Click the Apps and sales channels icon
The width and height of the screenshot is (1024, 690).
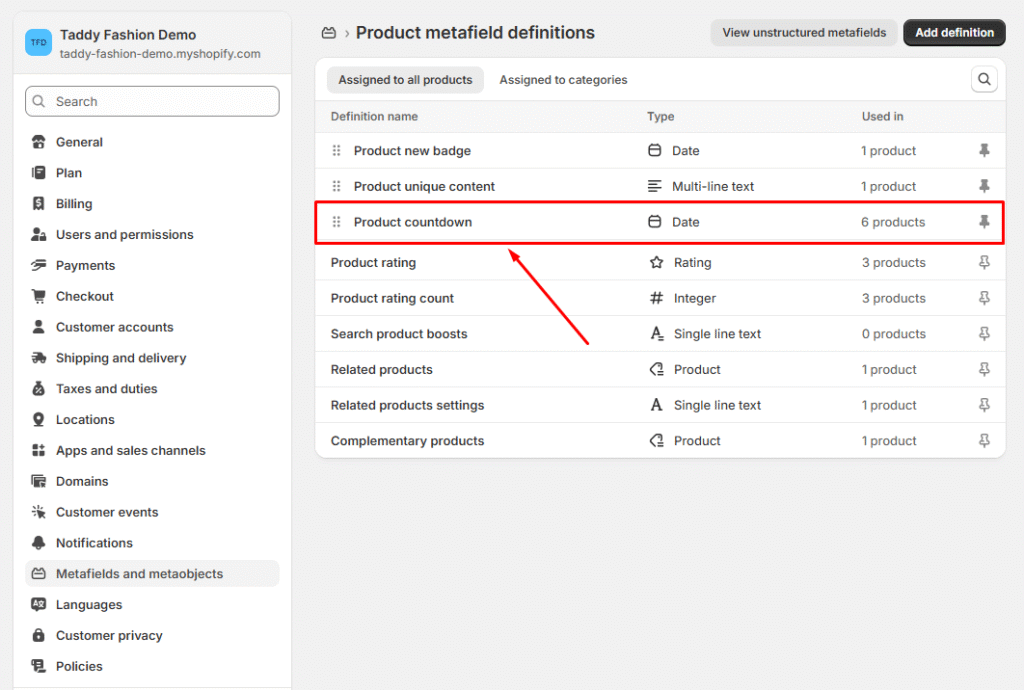point(39,450)
